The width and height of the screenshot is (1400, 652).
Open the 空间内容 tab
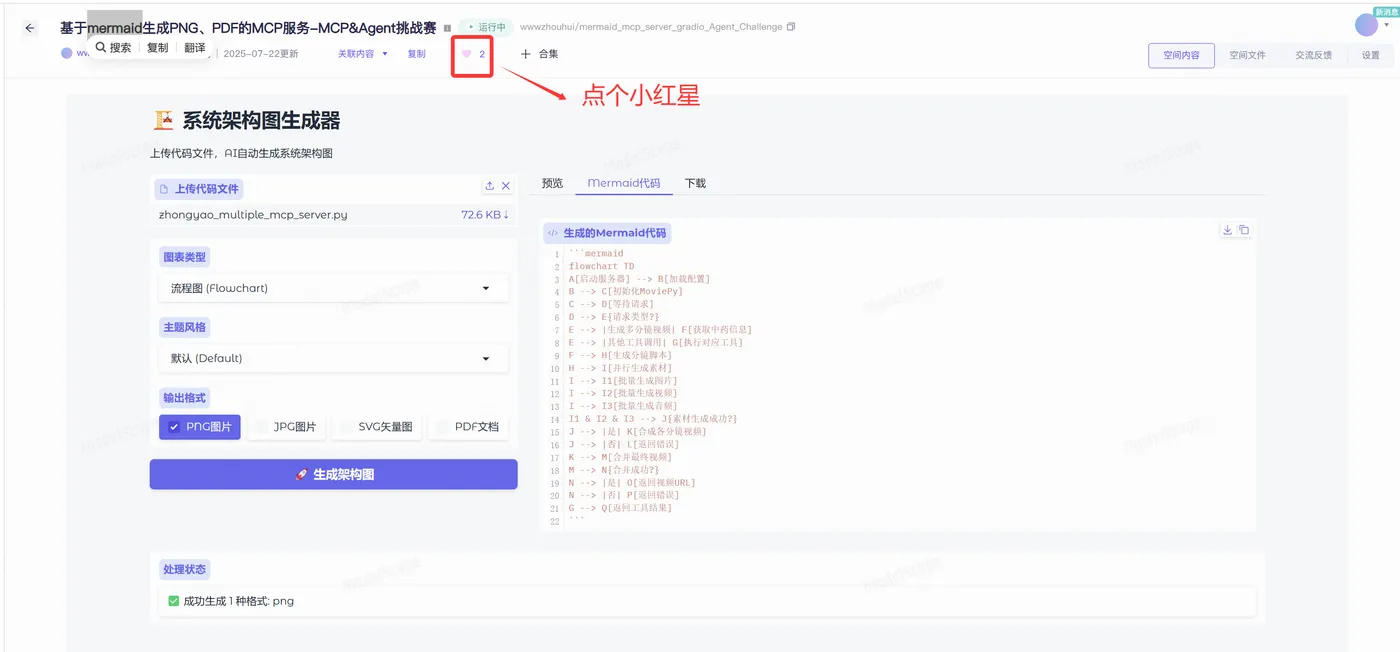1181,55
